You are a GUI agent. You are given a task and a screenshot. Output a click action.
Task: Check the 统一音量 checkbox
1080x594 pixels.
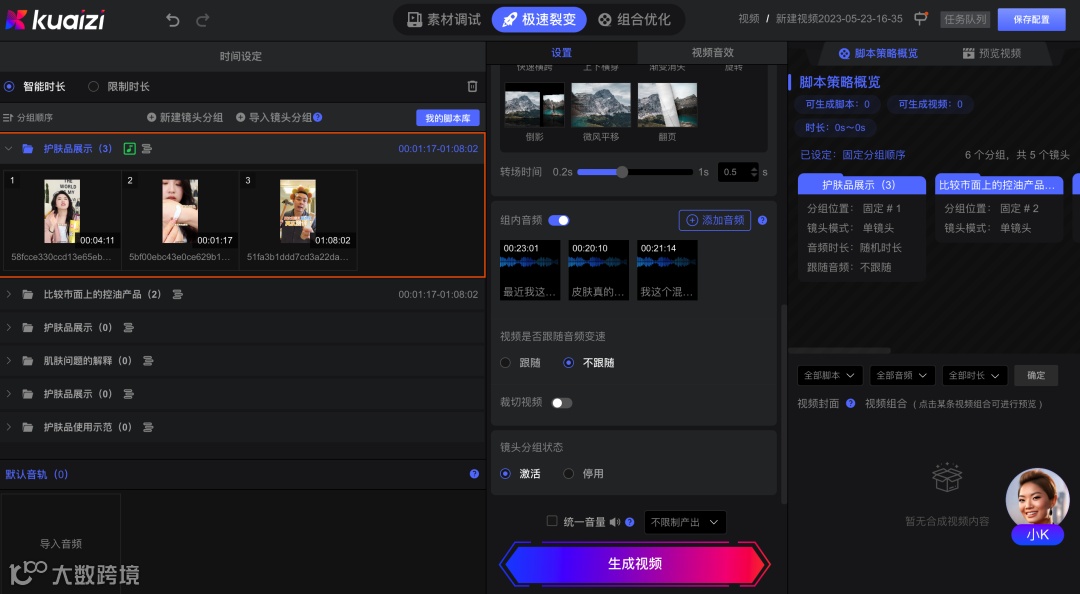click(x=552, y=521)
